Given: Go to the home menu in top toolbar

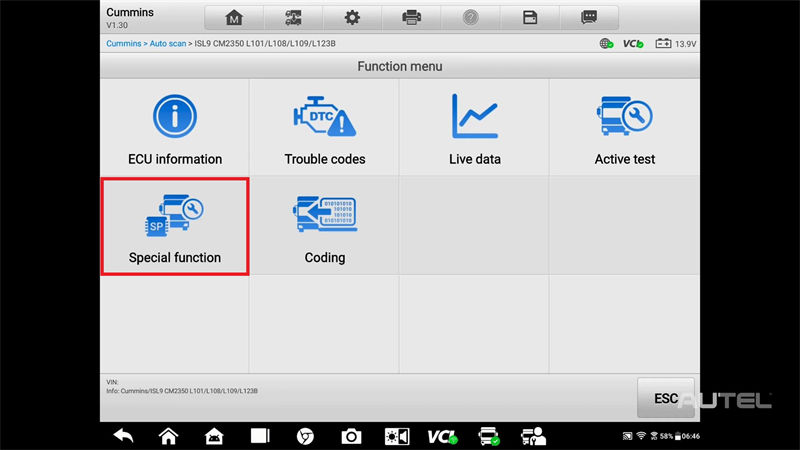Looking at the screenshot, I should point(234,17).
